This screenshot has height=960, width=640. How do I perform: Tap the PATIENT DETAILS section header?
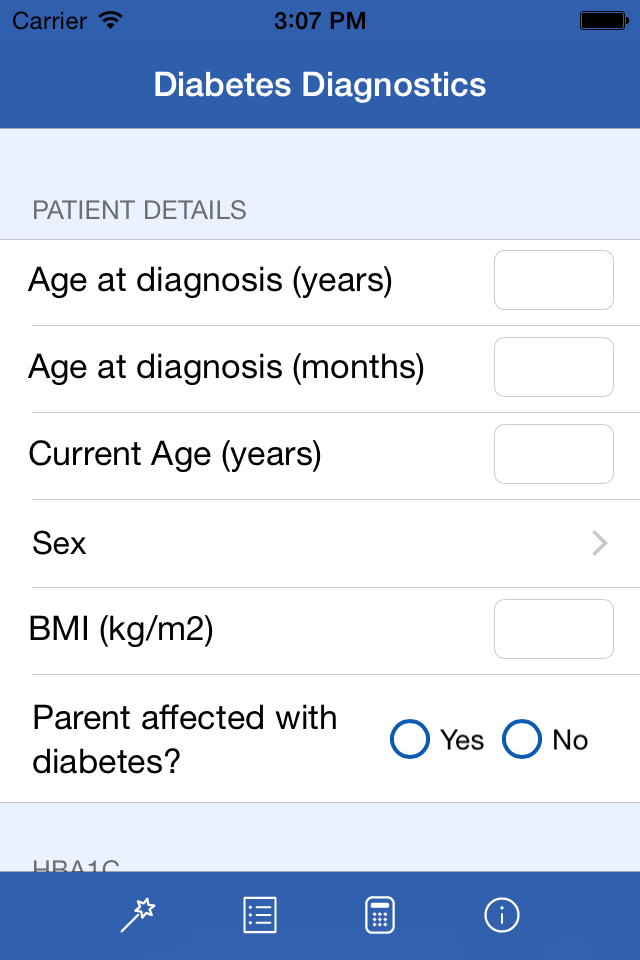(x=139, y=210)
